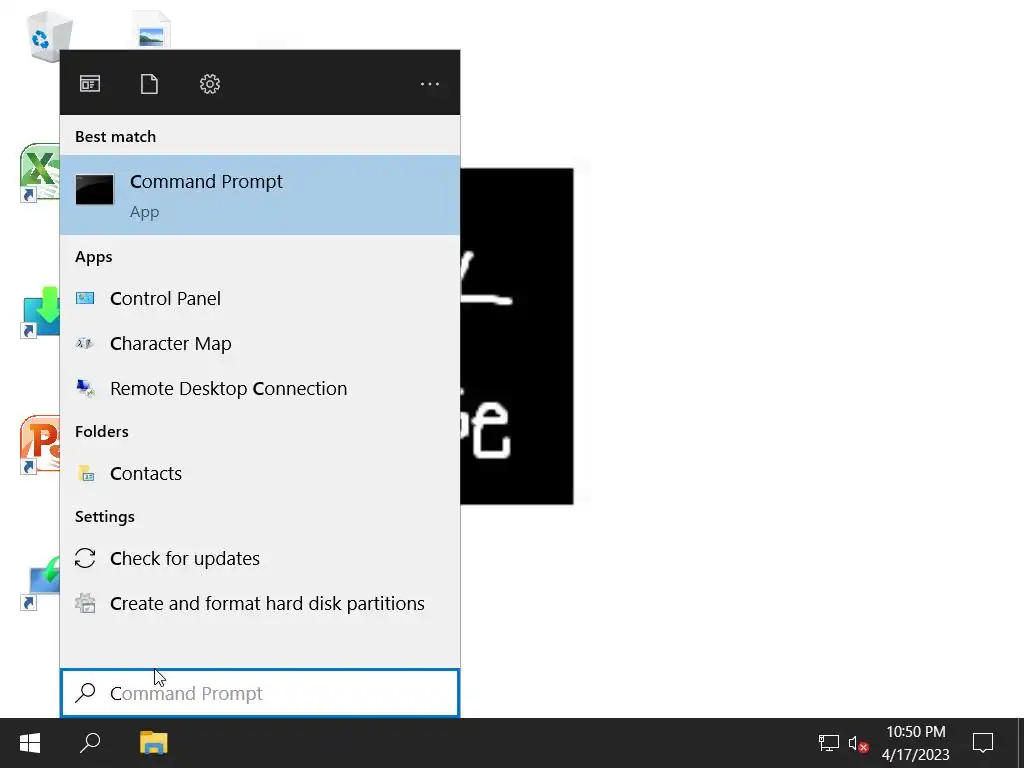This screenshot has height=768, width=1024.
Task: Click the Contacts folder icon
Action: click(86, 473)
